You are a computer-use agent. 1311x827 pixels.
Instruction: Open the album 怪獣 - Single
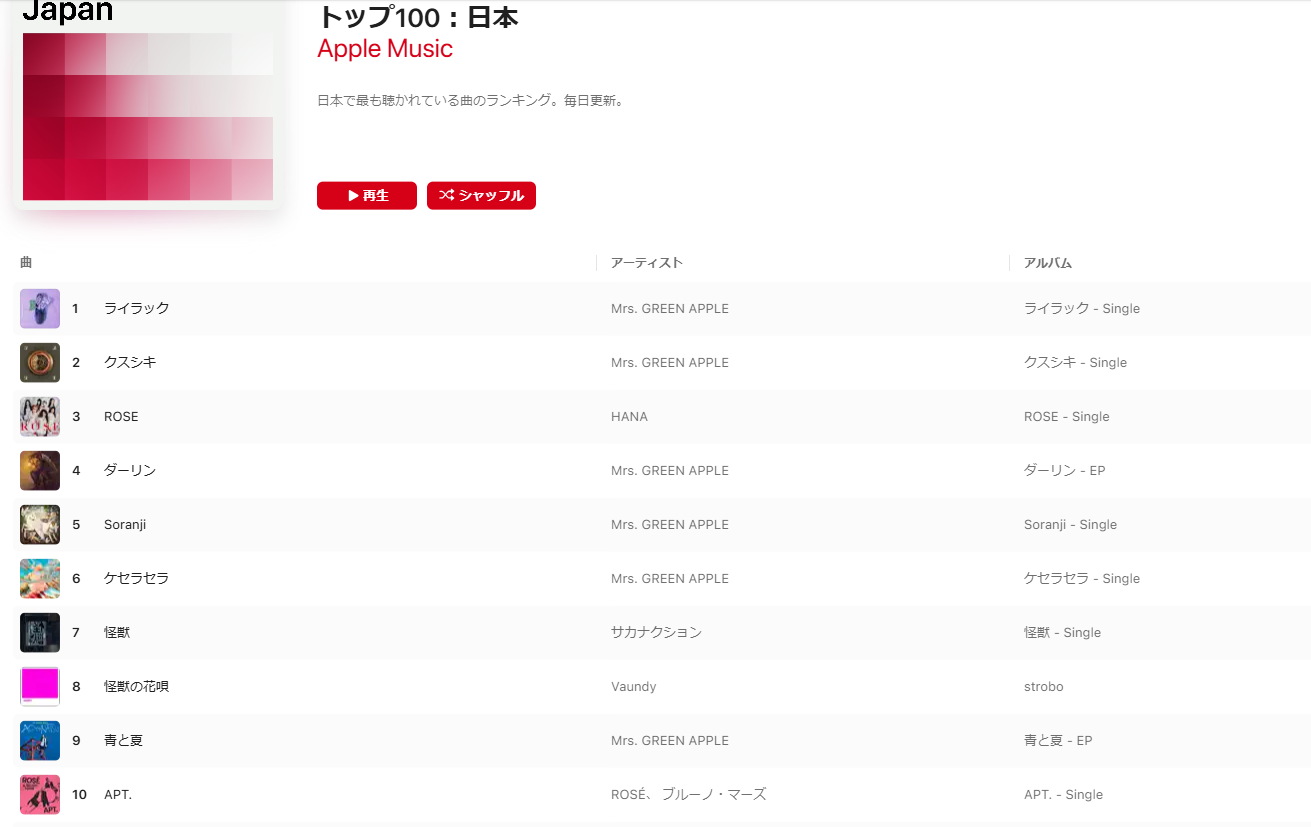tap(1062, 633)
